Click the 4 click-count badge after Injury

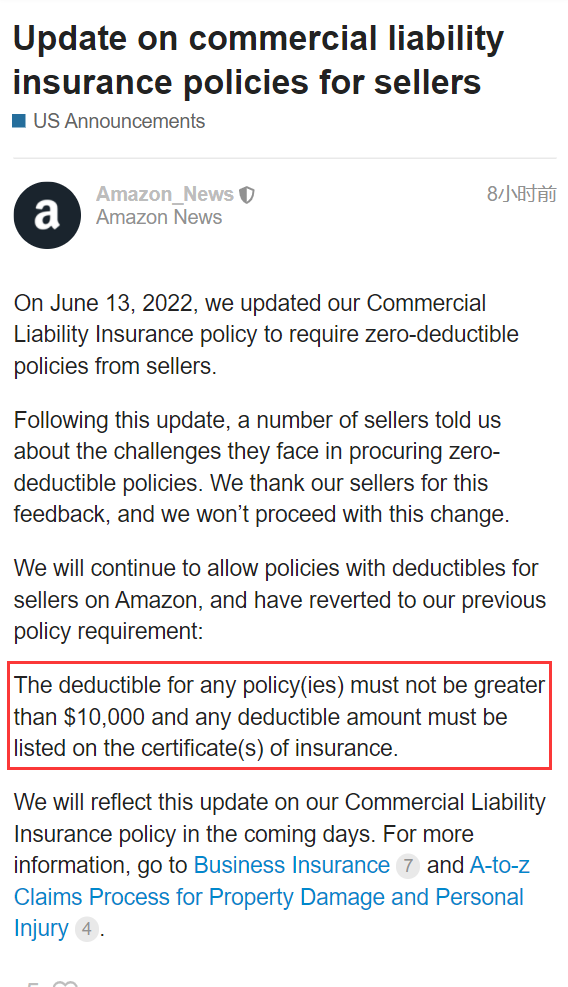[86, 929]
